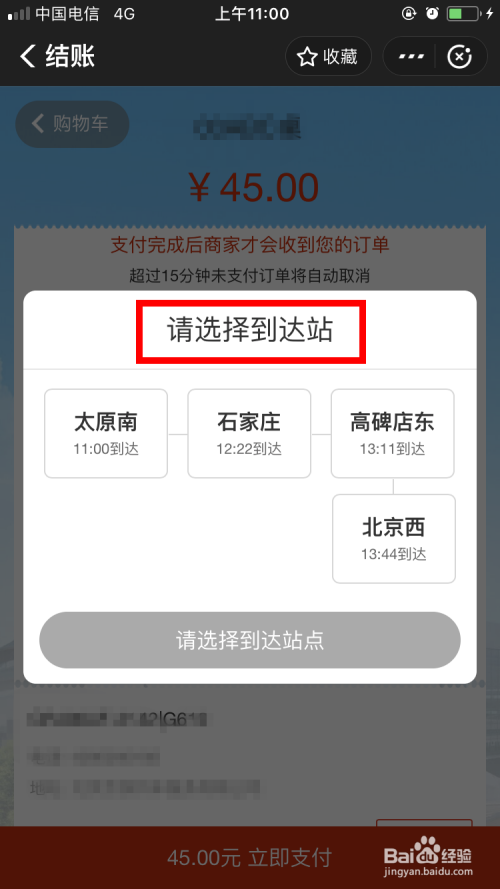Tap the signal strength bars icon
The width and height of the screenshot is (500, 889).
19,14
